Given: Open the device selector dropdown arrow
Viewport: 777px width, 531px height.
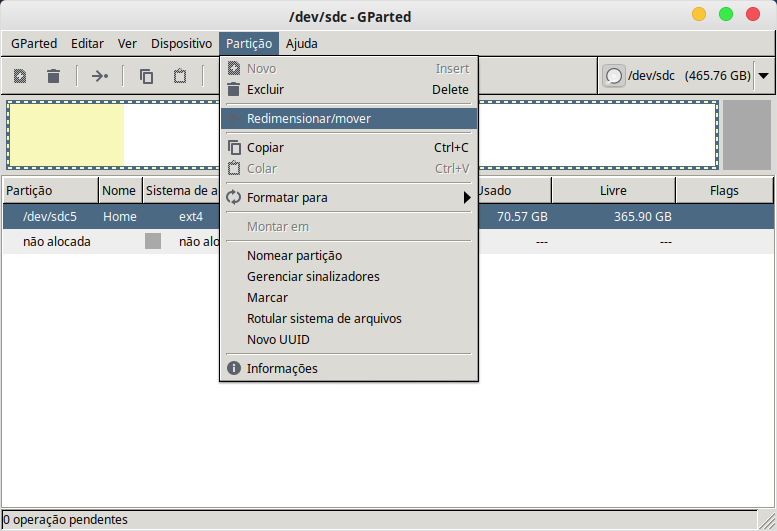Looking at the screenshot, I should pos(764,76).
